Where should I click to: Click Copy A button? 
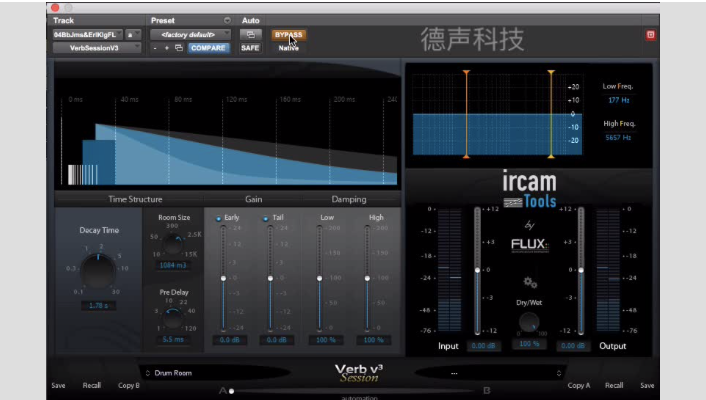tap(579, 386)
